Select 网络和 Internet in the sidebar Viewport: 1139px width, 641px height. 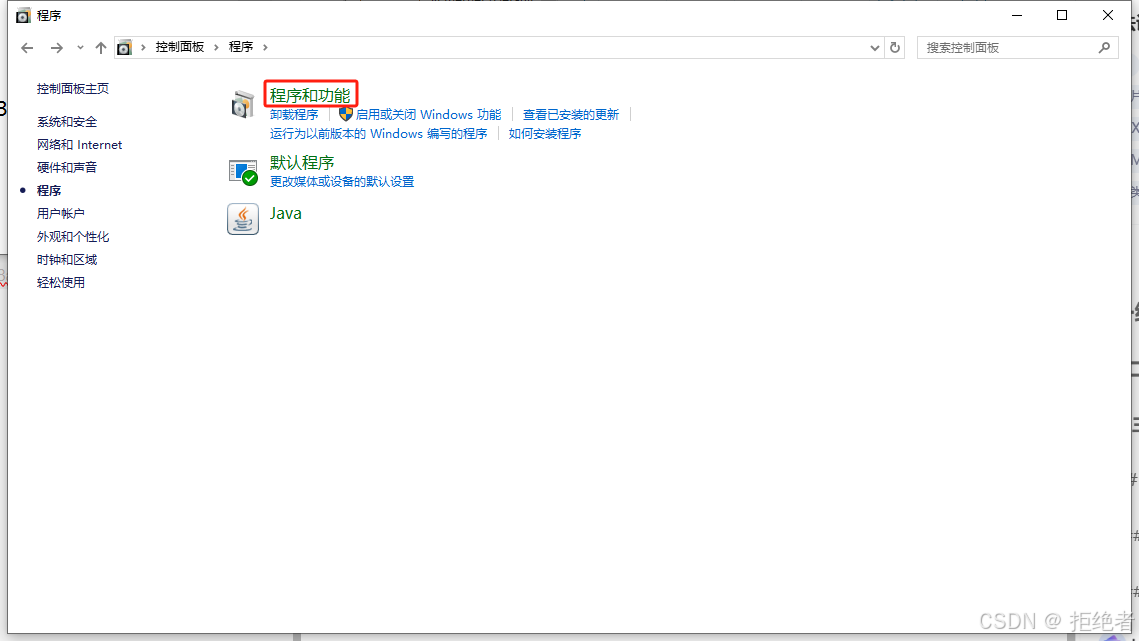pos(79,145)
